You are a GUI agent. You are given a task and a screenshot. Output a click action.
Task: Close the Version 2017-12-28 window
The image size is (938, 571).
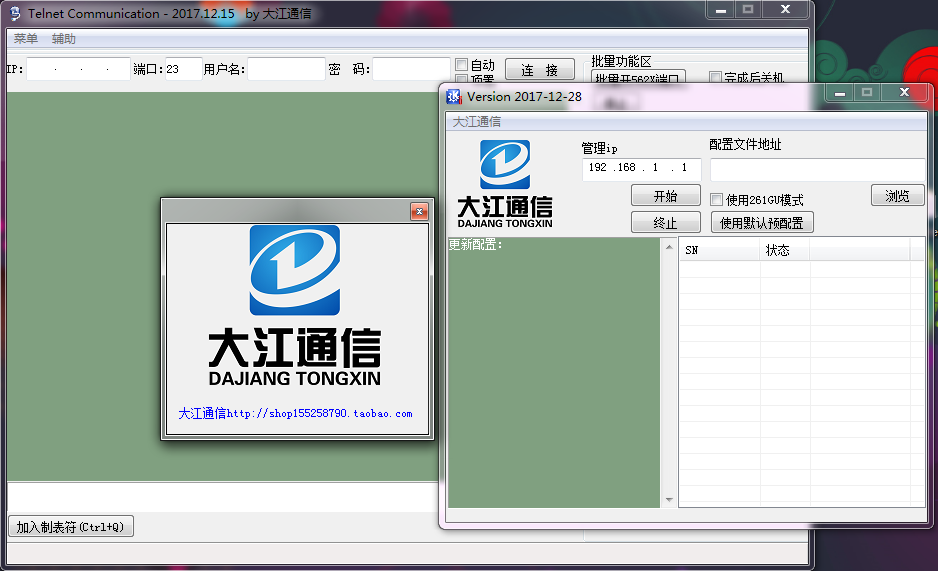click(x=904, y=93)
